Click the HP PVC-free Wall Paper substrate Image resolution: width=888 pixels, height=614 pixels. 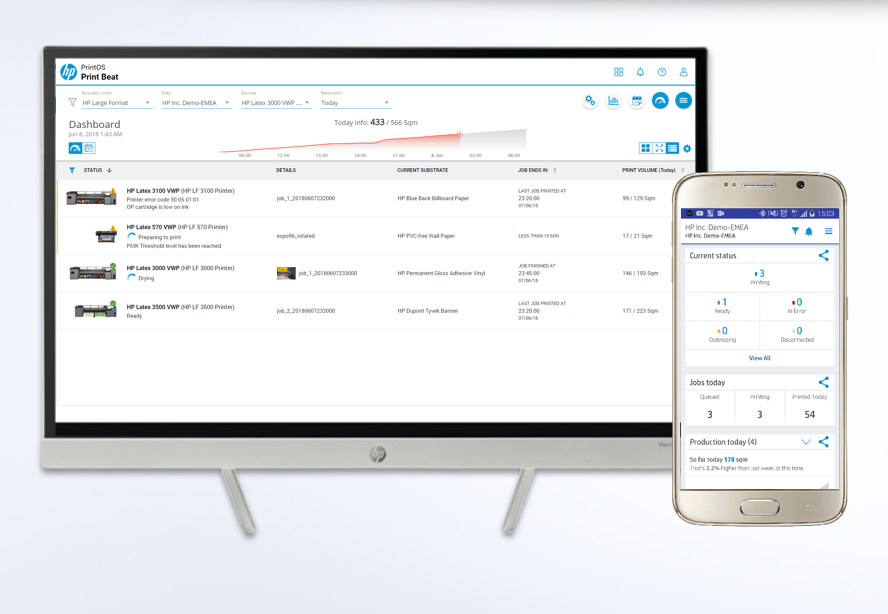pyautogui.click(x=426, y=236)
